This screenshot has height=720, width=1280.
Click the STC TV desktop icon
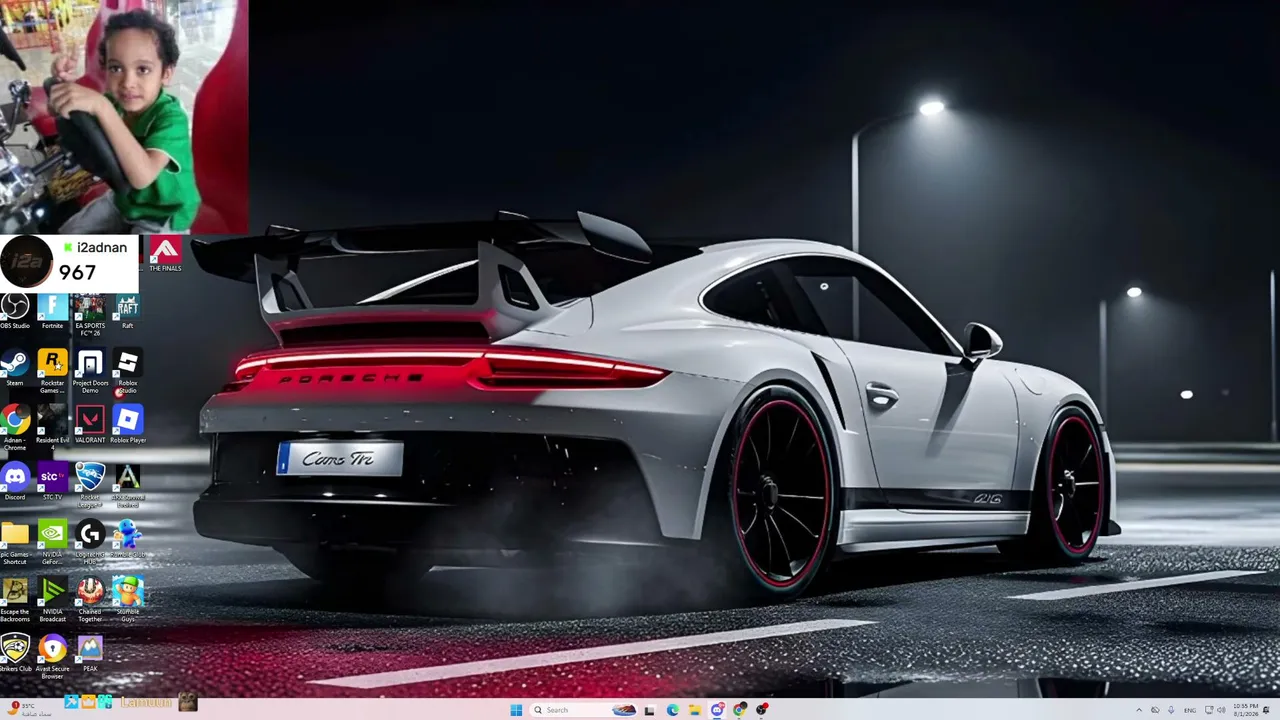click(x=52, y=482)
